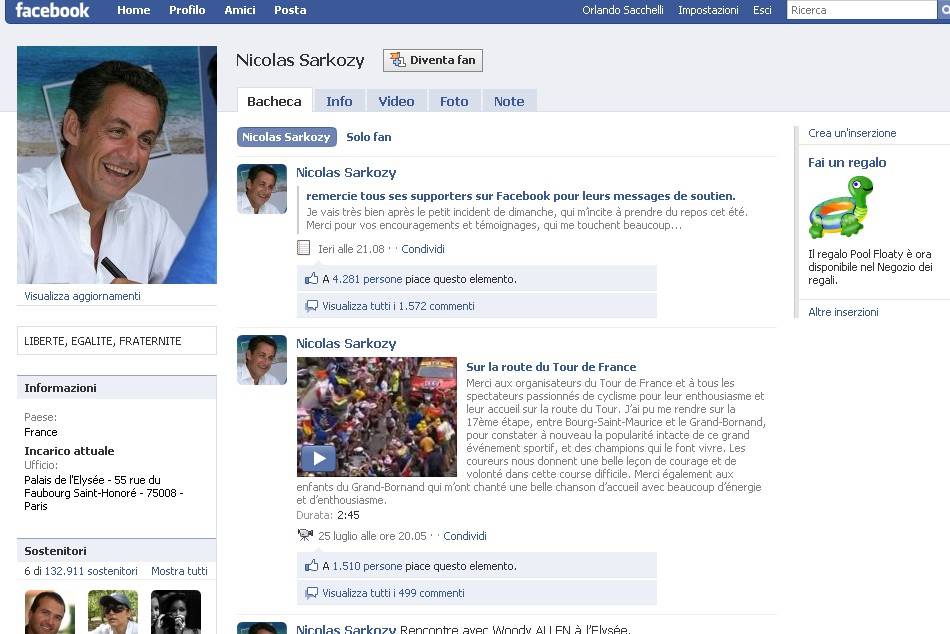The width and height of the screenshot is (950, 634).
Task: Click the 'Informazioni' section header
Action: (x=117, y=388)
